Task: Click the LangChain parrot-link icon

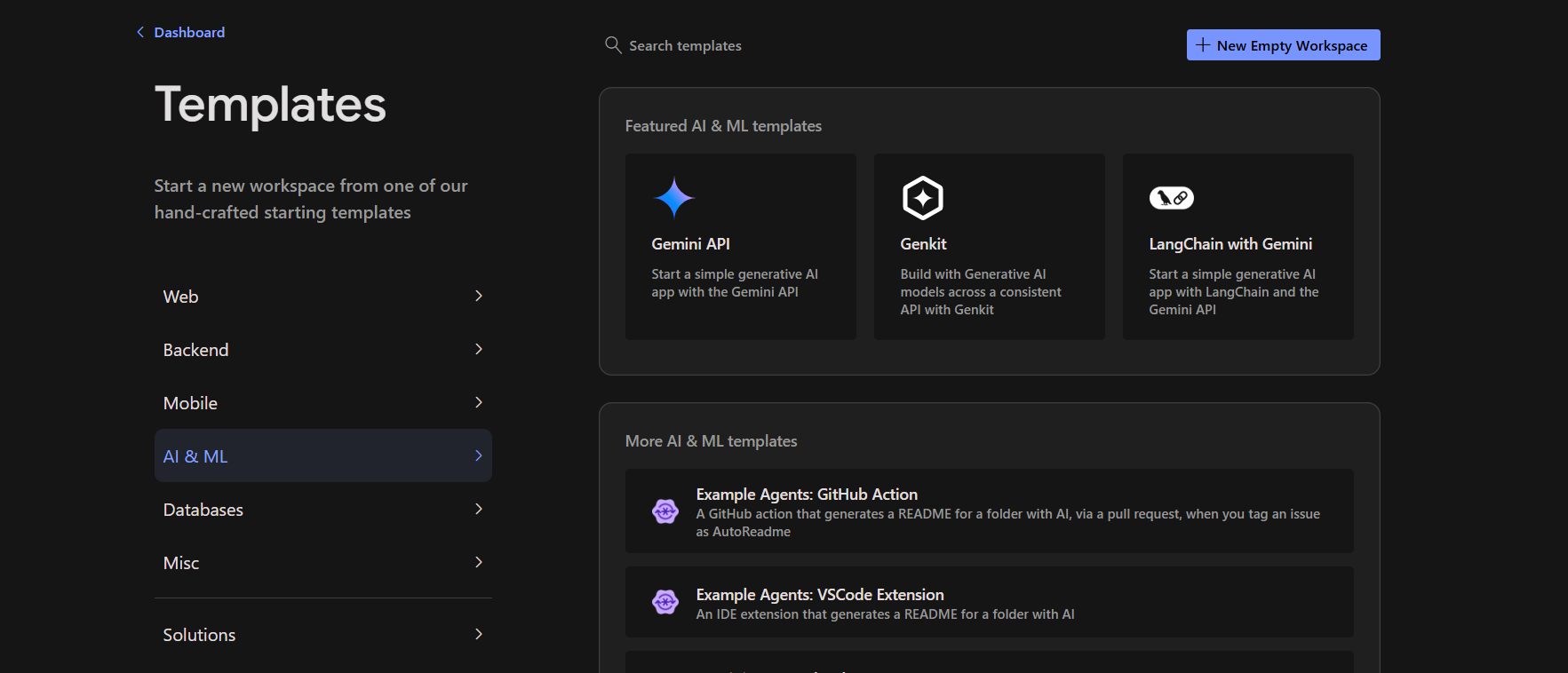Action: click(1171, 198)
